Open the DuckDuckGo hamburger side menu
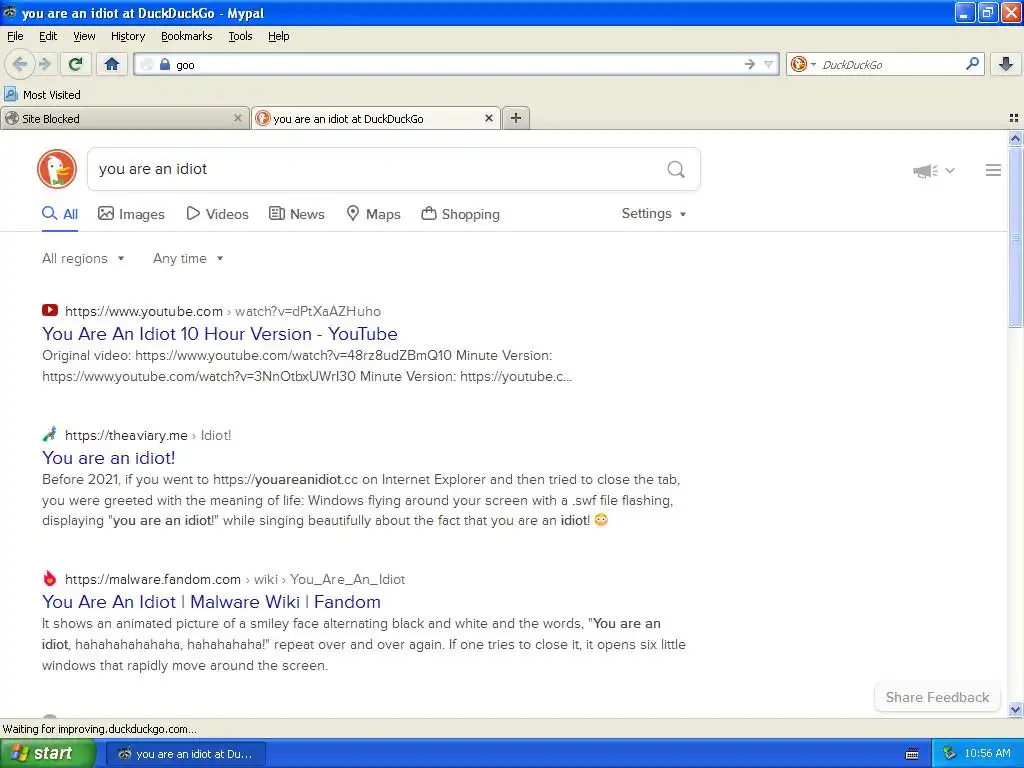Image resolution: width=1024 pixels, height=768 pixels. [993, 170]
